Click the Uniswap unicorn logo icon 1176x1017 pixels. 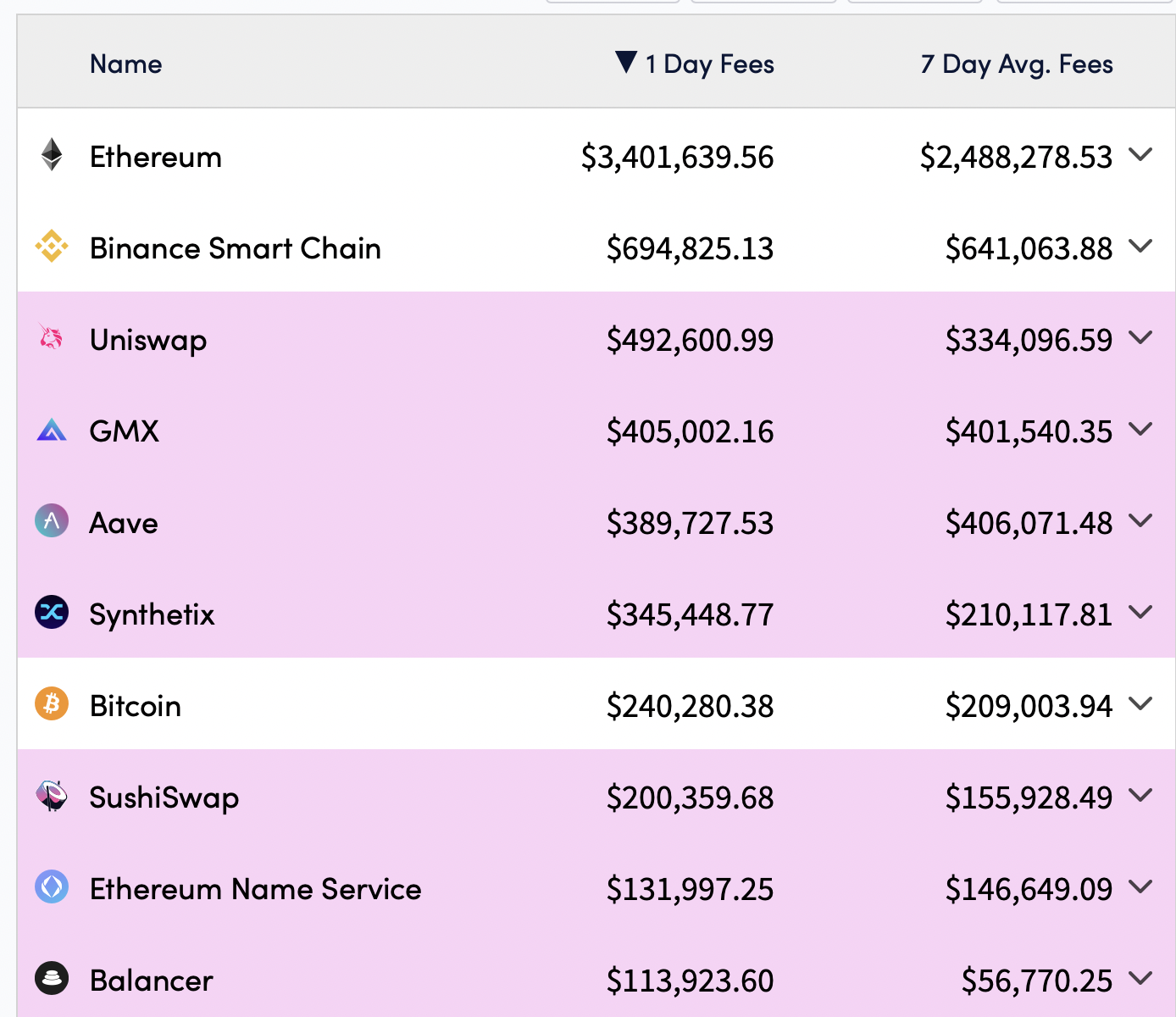click(x=51, y=337)
